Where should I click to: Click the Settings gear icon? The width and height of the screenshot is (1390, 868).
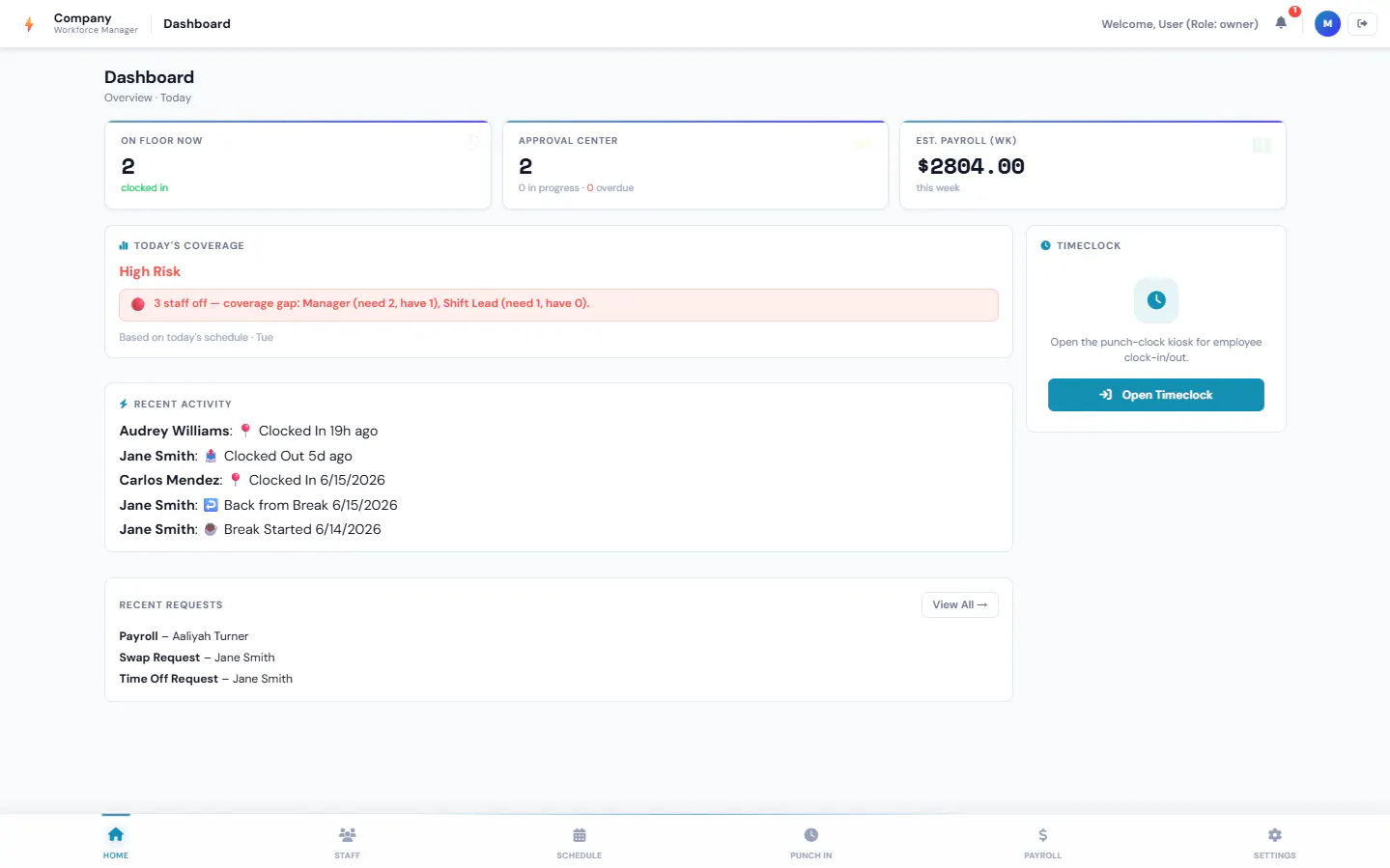(1275, 834)
